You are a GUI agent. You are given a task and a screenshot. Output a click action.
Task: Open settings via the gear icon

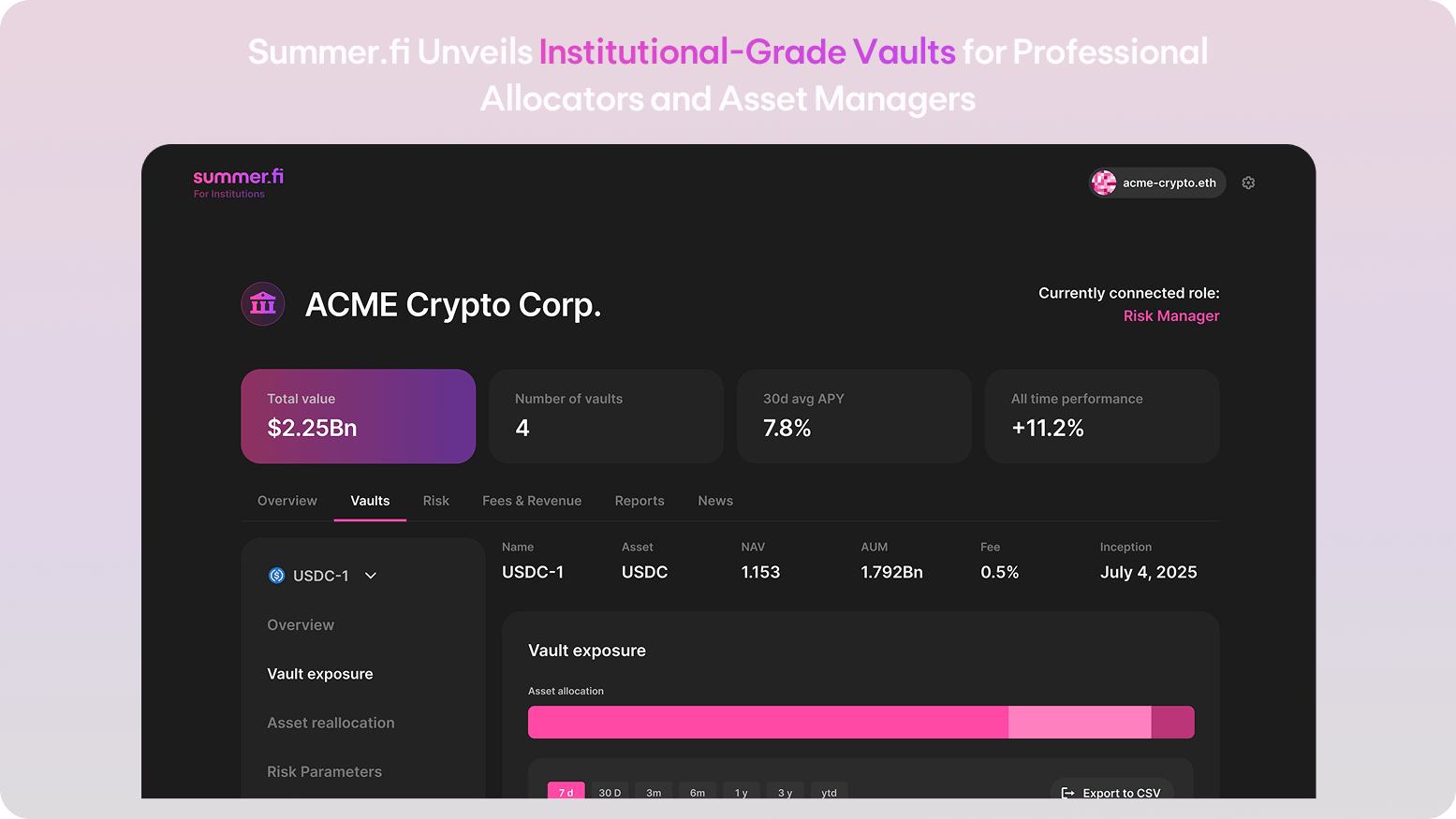pos(1248,183)
